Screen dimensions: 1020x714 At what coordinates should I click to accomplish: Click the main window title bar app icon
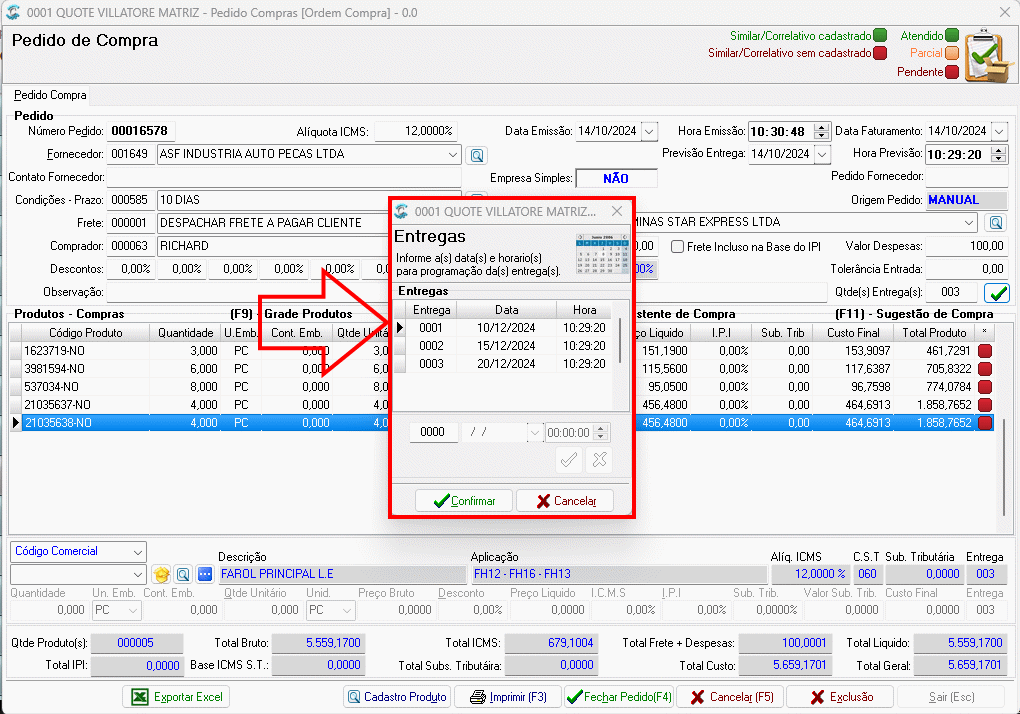pyautogui.click(x=13, y=12)
